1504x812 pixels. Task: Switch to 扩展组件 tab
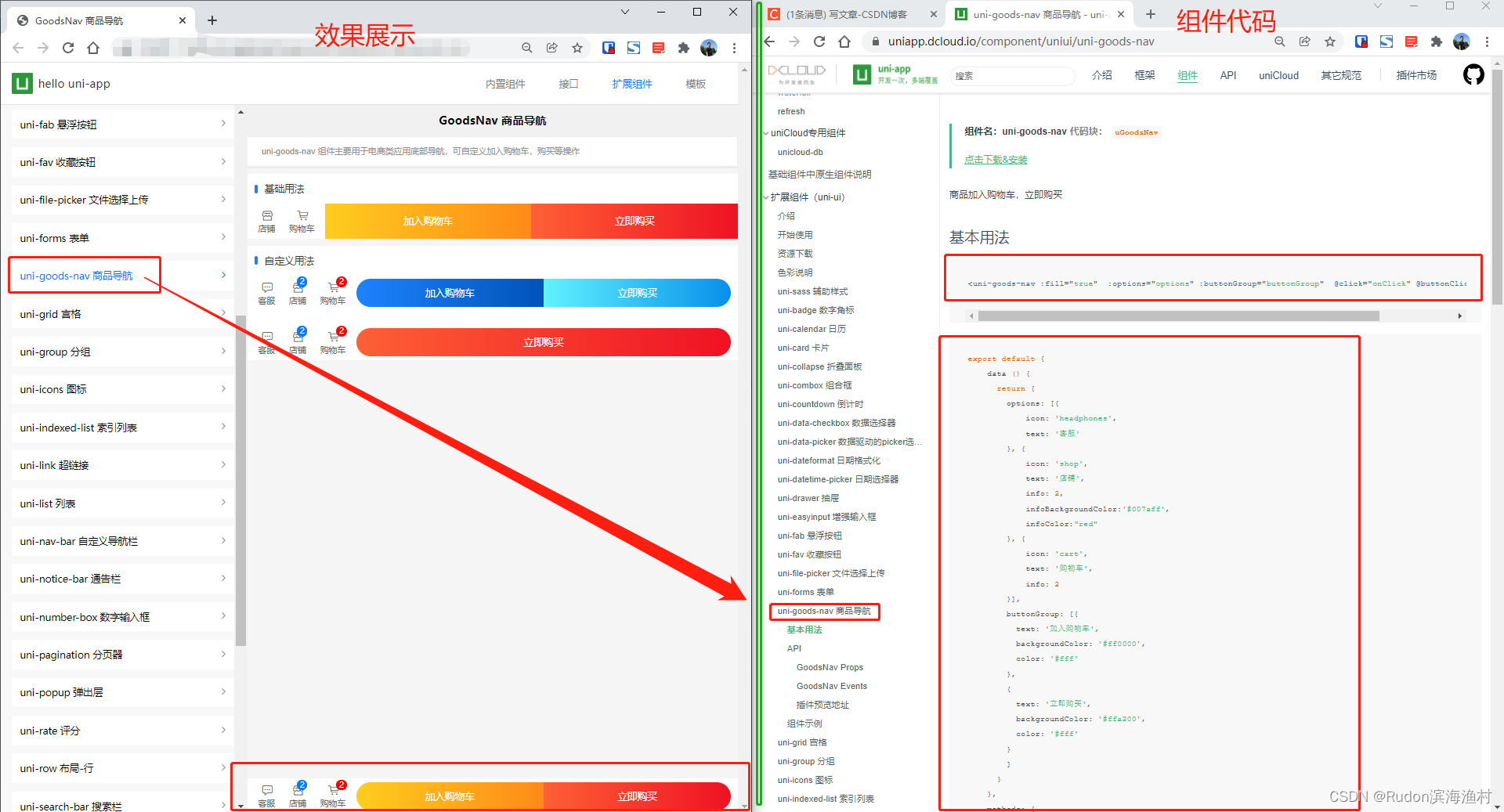click(x=632, y=84)
